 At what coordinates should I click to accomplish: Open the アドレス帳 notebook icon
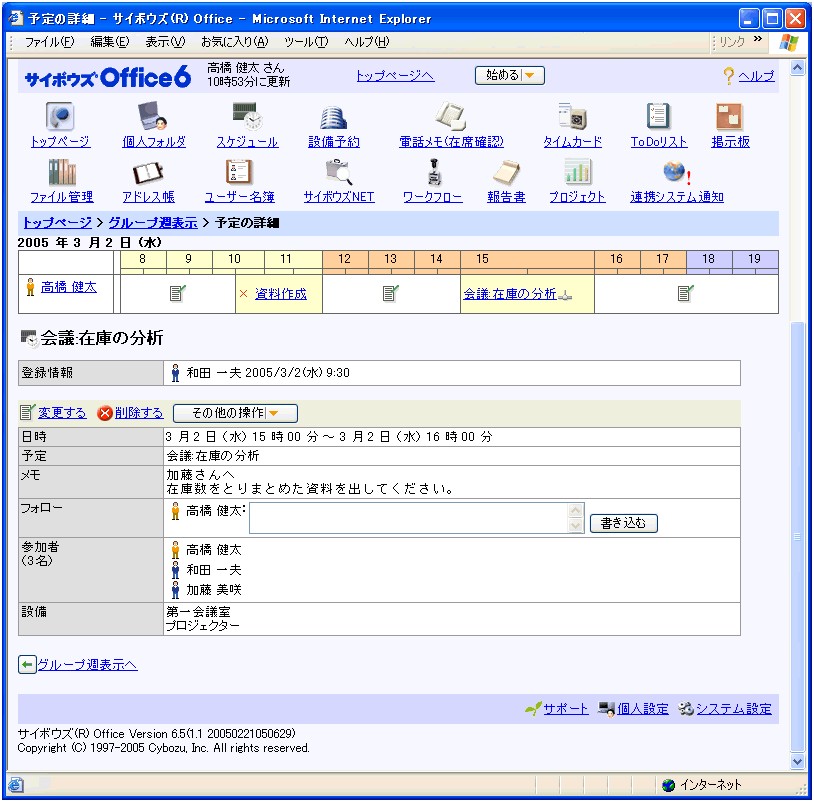[148, 173]
